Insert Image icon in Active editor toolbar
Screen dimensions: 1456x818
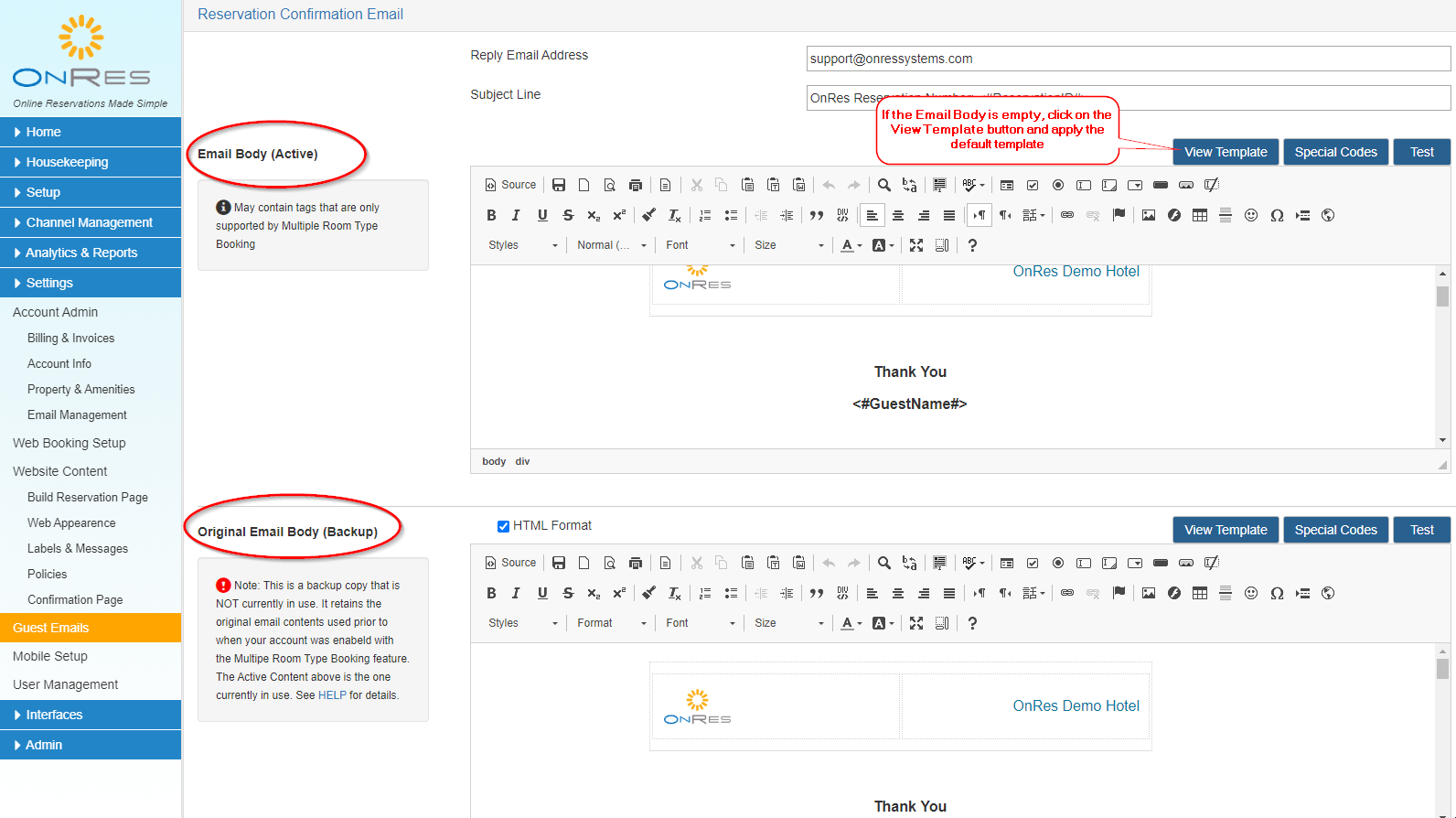(x=1149, y=215)
